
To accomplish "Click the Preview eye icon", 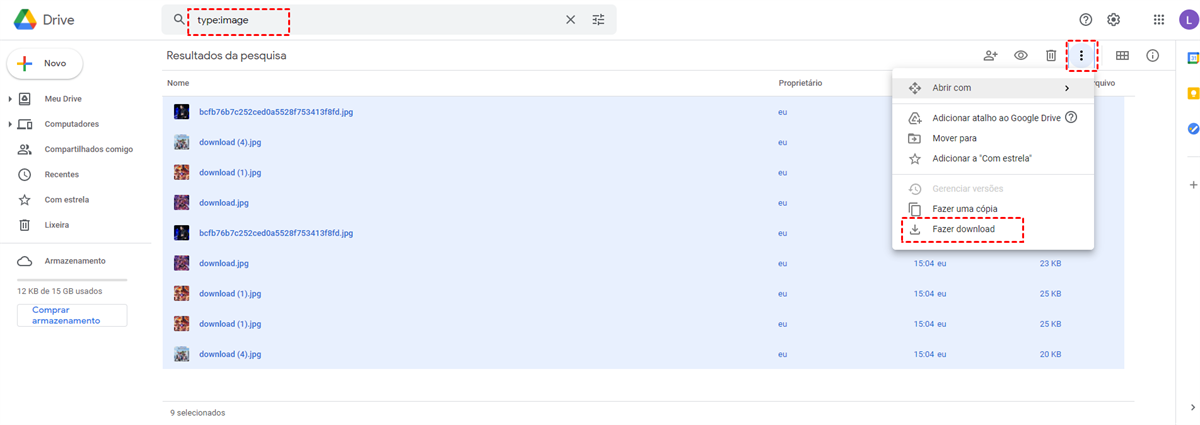I will click(x=1021, y=56).
